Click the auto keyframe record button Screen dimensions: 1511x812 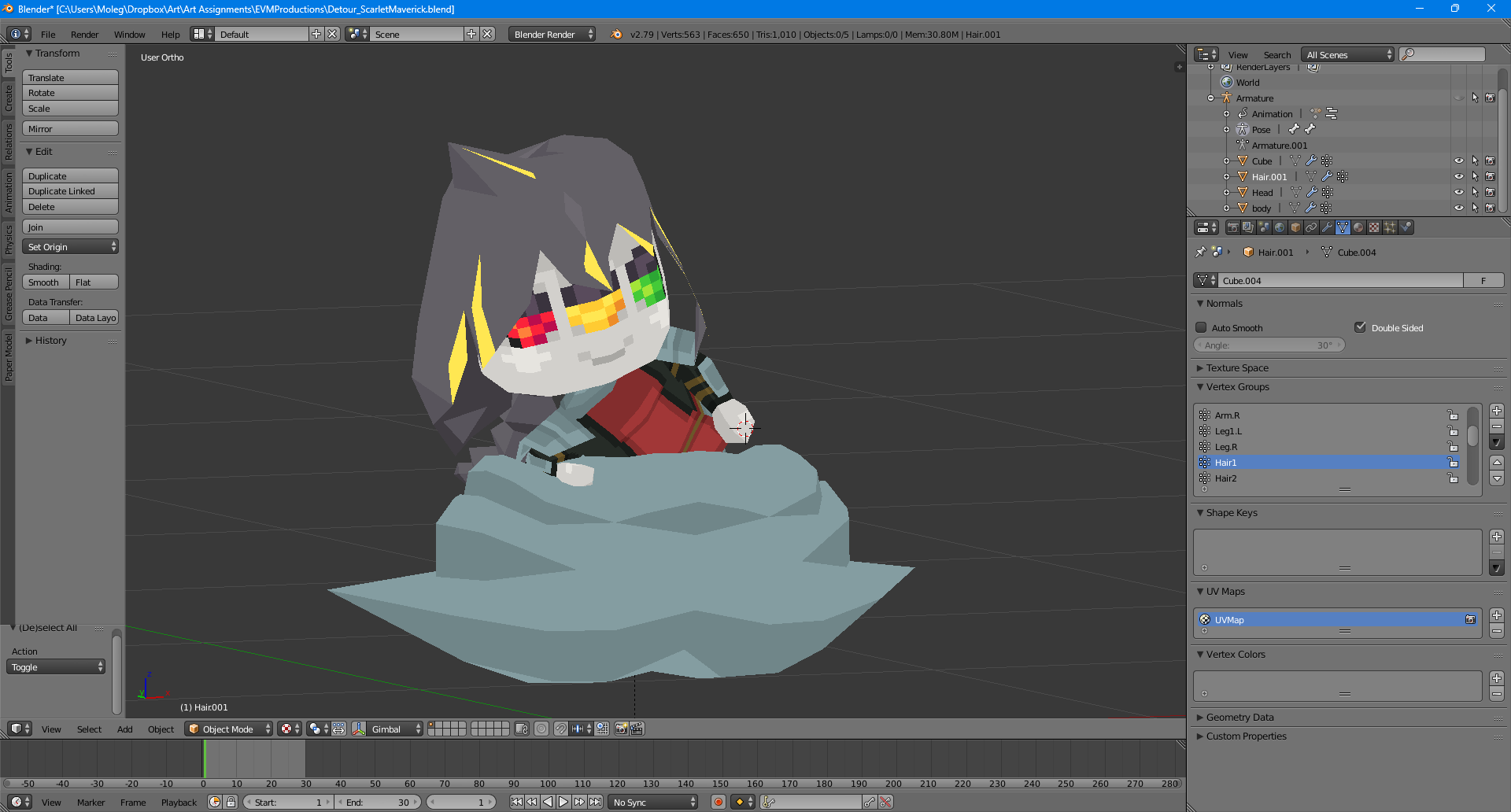(718, 803)
